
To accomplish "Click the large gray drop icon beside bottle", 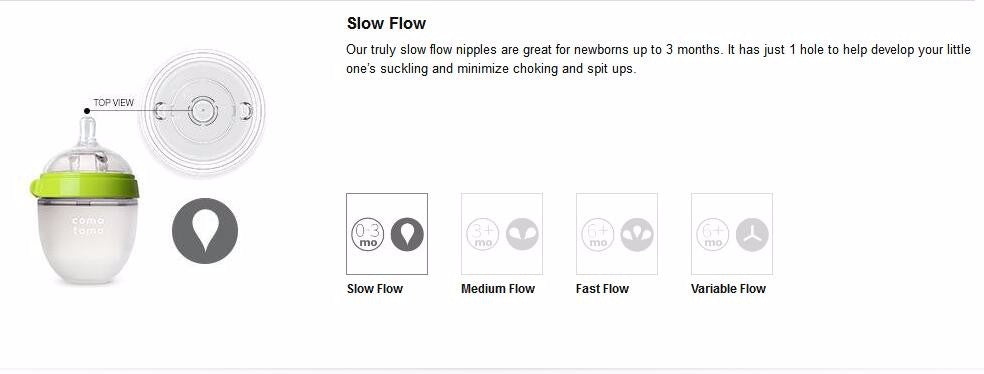I will (205, 231).
